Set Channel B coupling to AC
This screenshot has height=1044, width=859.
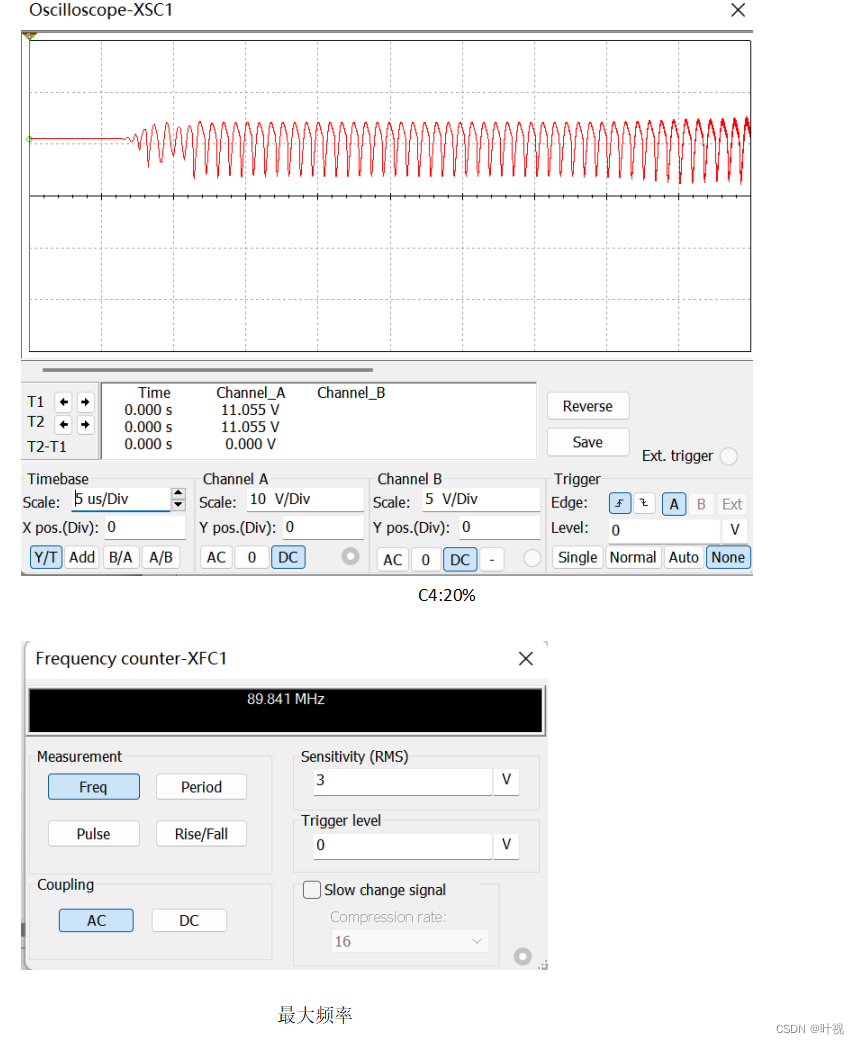pyautogui.click(x=393, y=560)
